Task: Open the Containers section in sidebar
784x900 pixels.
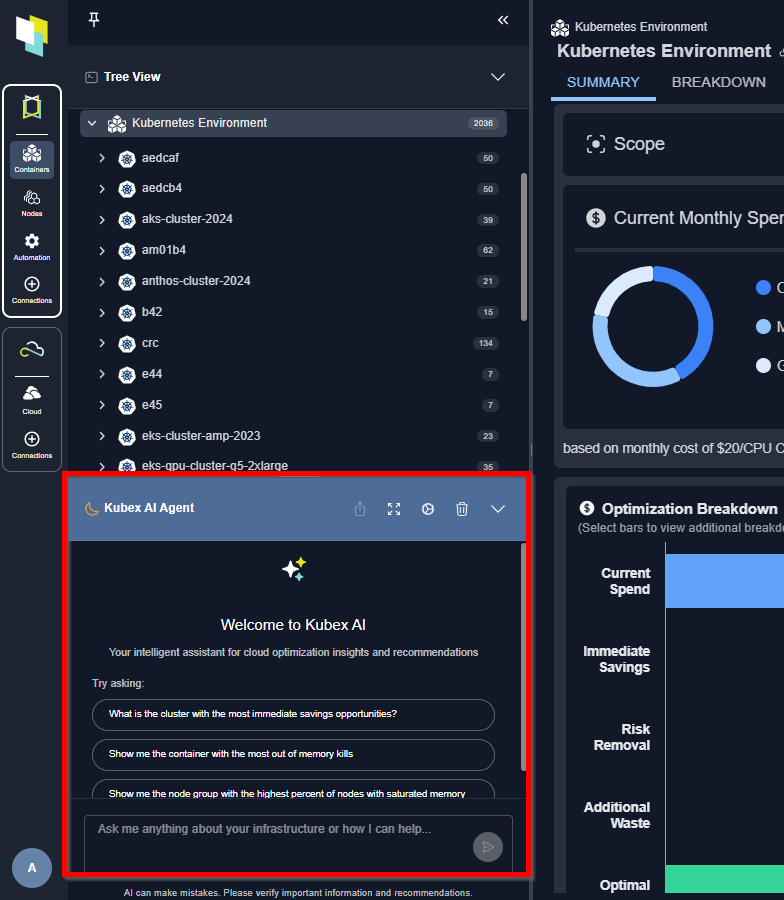Action: (x=32, y=159)
